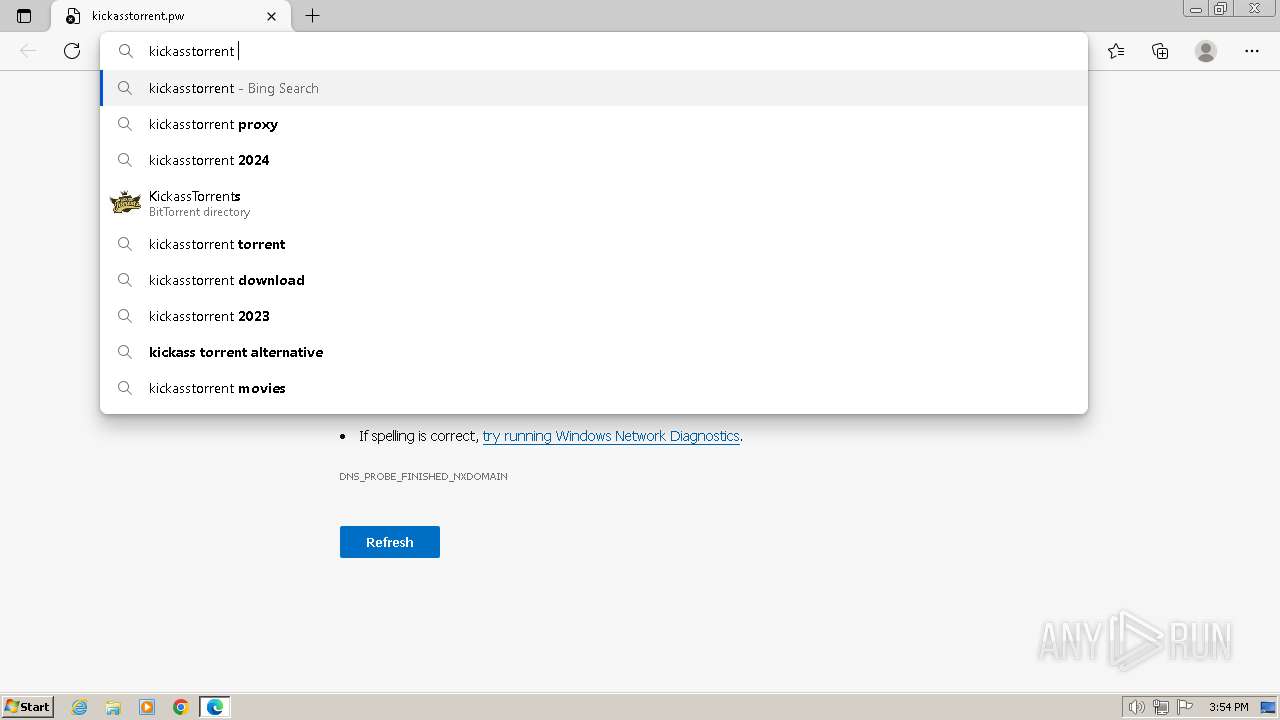Click the search magnifier in the address bar
This screenshot has width=1280, height=720.
click(x=126, y=51)
